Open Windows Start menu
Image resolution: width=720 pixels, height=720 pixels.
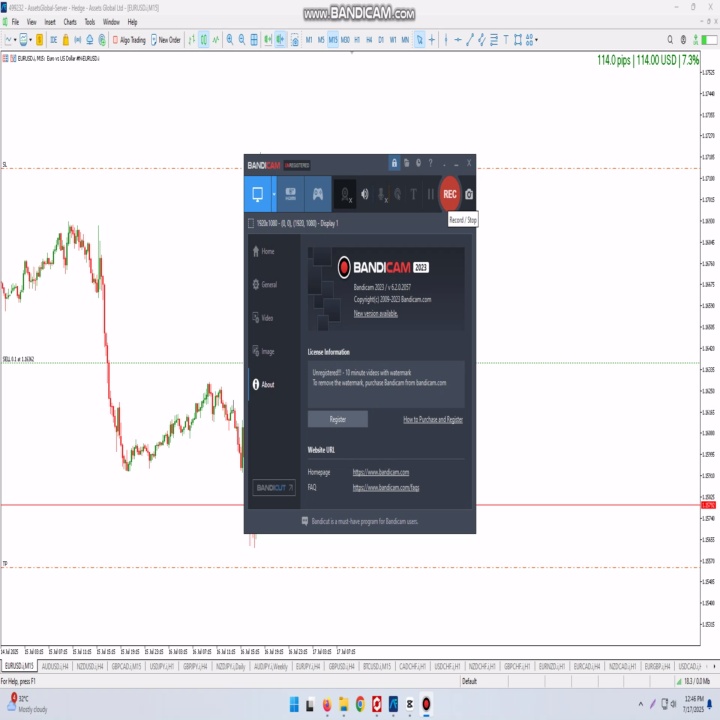(x=294, y=704)
